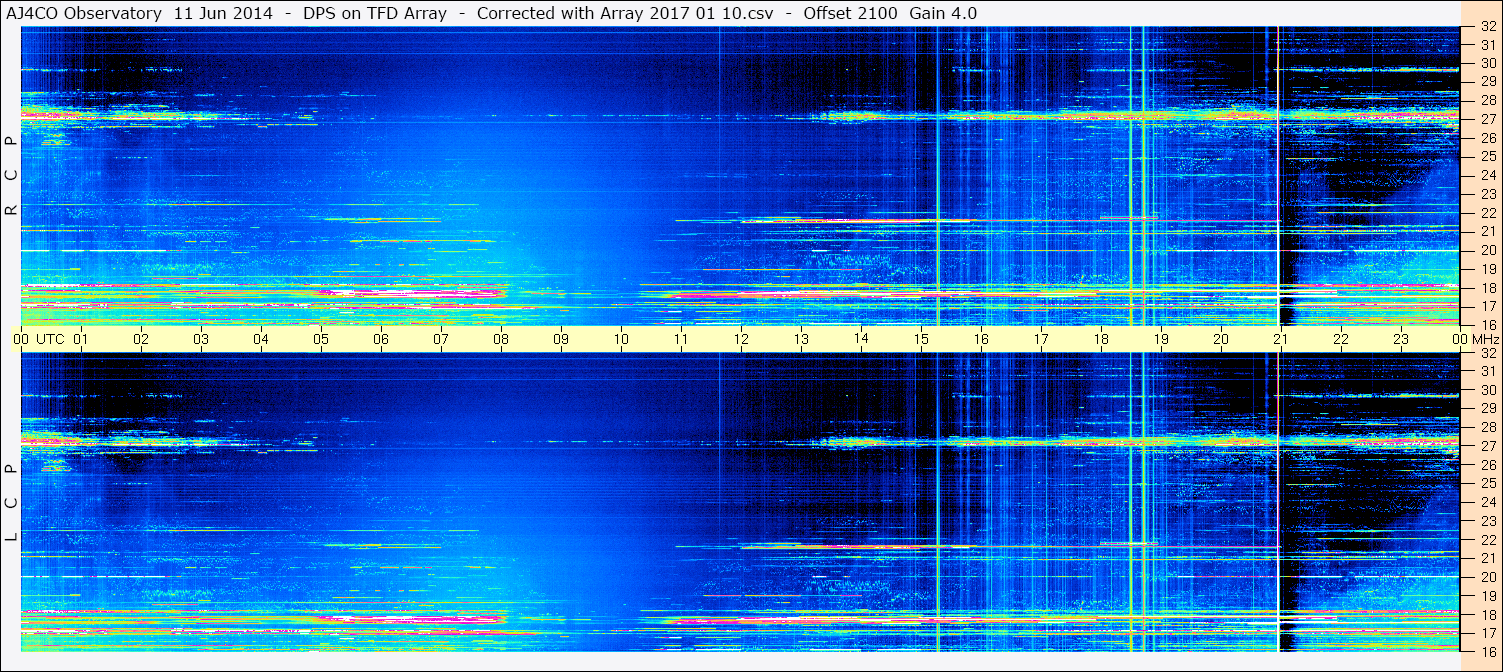The height and width of the screenshot is (672, 1503).
Task: Click the AJ4CO Observatory title text
Action: pos(83,13)
